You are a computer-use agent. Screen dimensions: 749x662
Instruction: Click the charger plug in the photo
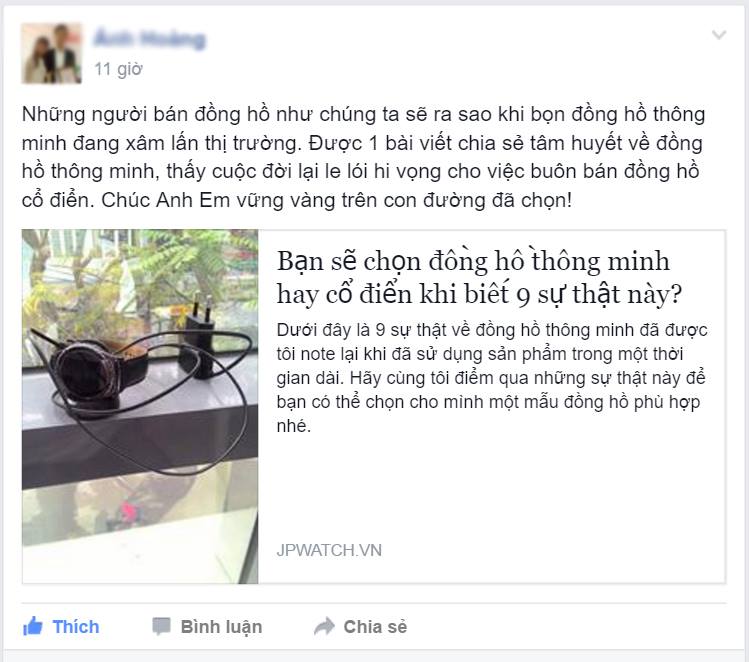point(200,342)
